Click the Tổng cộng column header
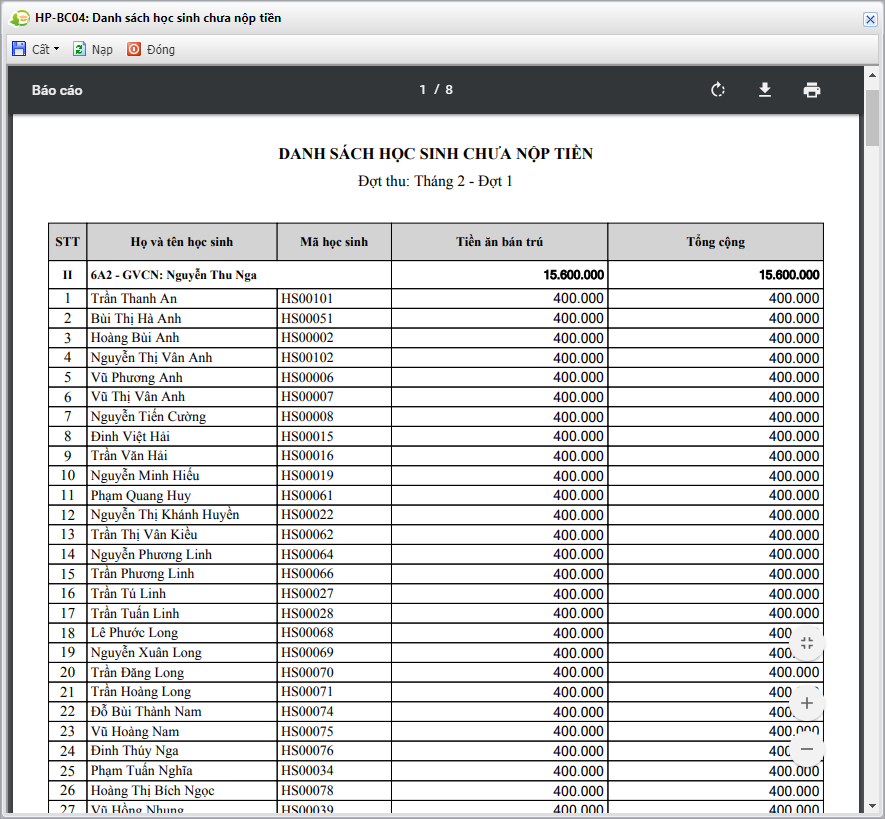The image size is (885, 819). [x=715, y=242]
